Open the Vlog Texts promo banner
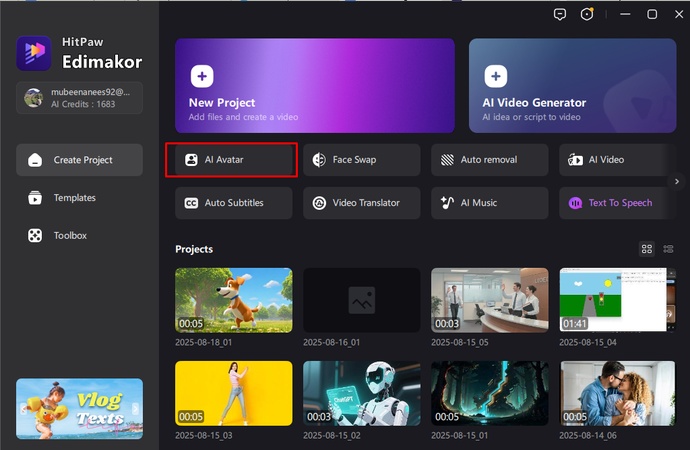This screenshot has height=450, width=690. tap(80, 409)
